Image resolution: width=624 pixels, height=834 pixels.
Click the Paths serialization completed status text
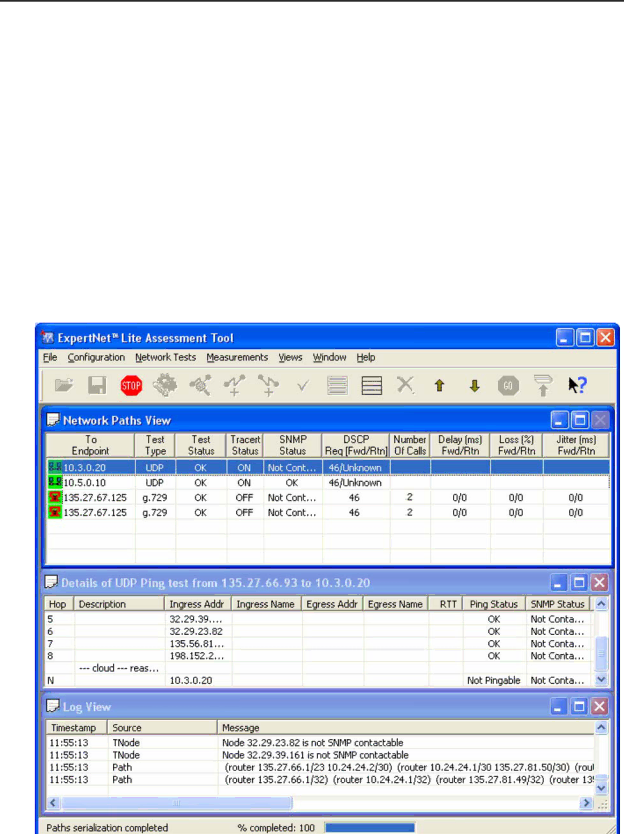107,828
